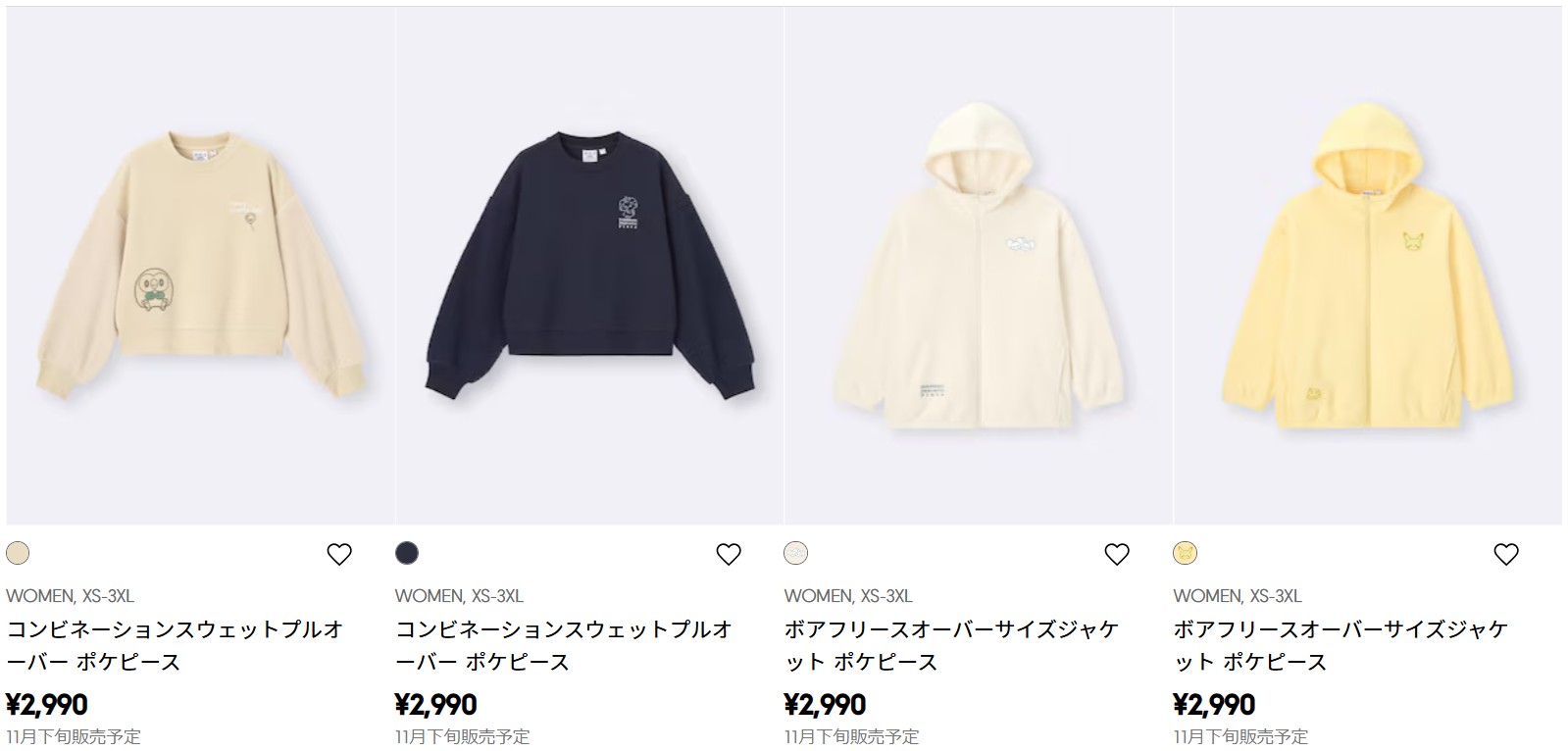
Task: Click WOMEN, XS-3XL label under navy sweatshirt
Action: coord(459,596)
